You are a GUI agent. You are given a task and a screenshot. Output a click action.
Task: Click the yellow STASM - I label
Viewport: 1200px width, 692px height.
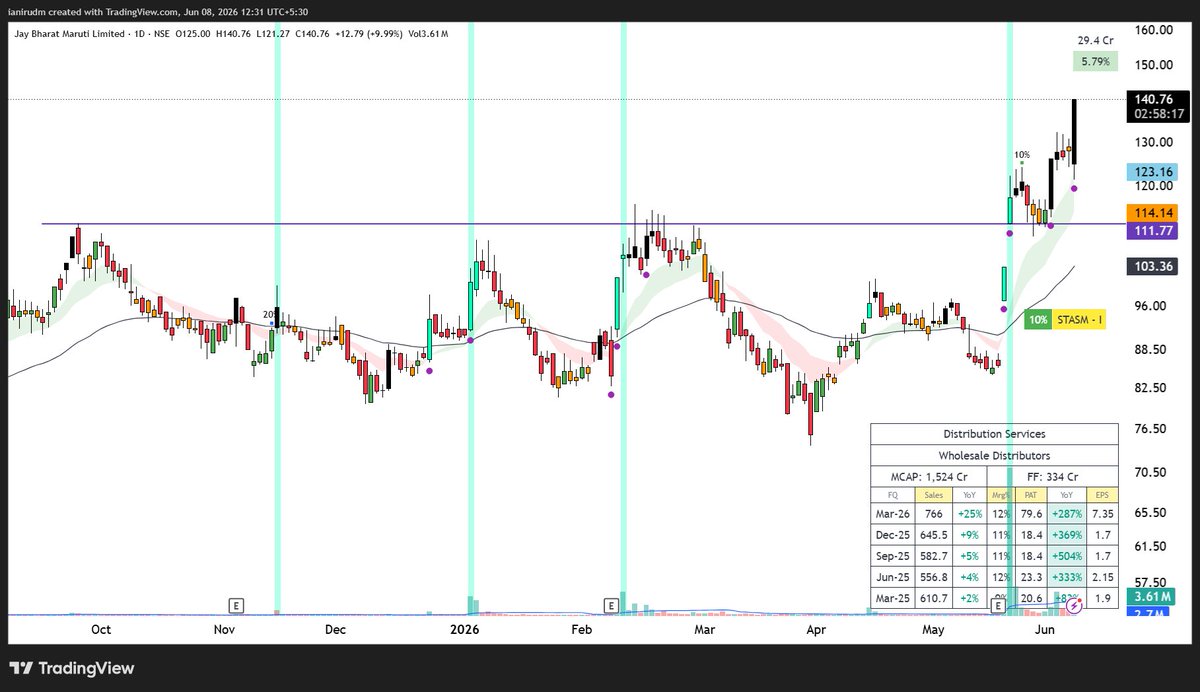tap(1080, 320)
